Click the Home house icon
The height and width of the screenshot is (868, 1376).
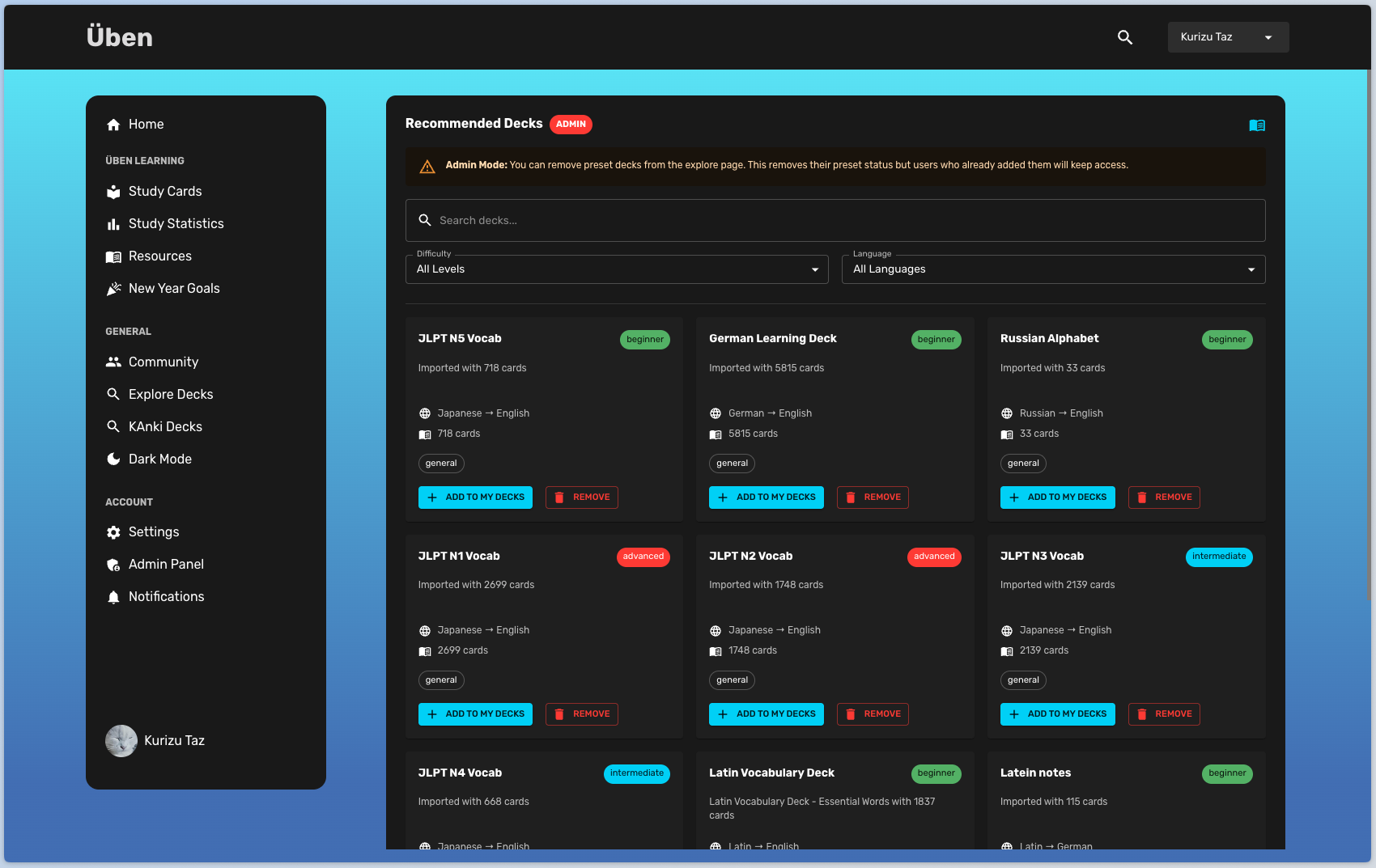113,125
